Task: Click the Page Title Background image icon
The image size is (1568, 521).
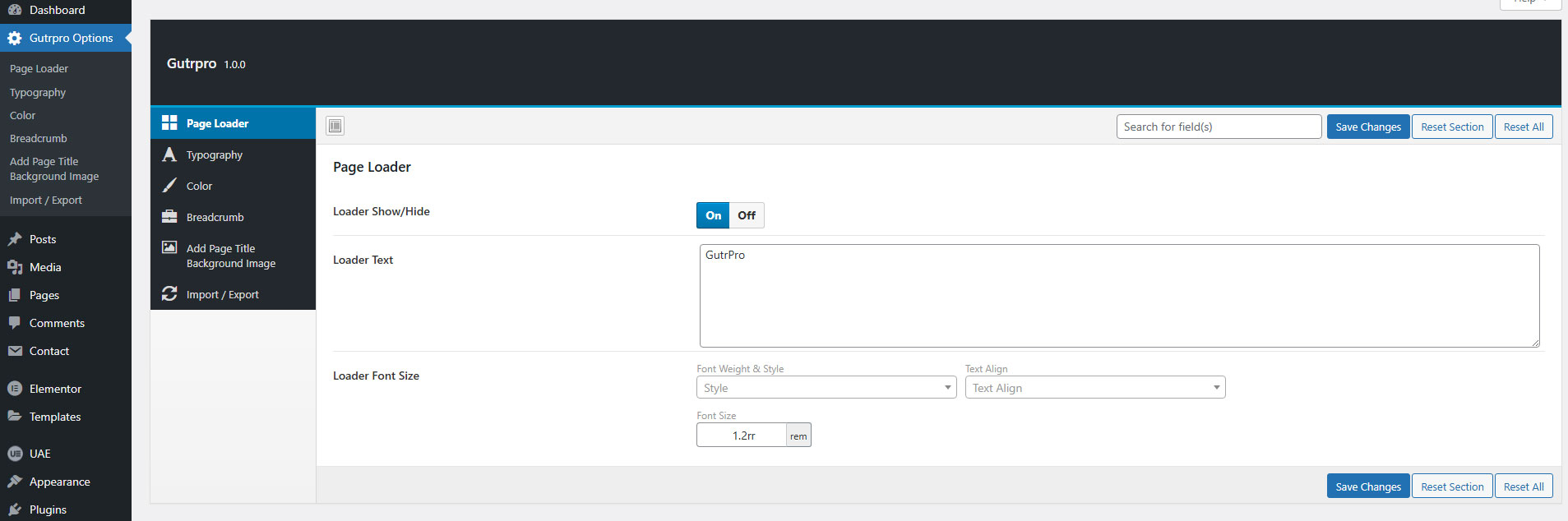Action: [169, 247]
